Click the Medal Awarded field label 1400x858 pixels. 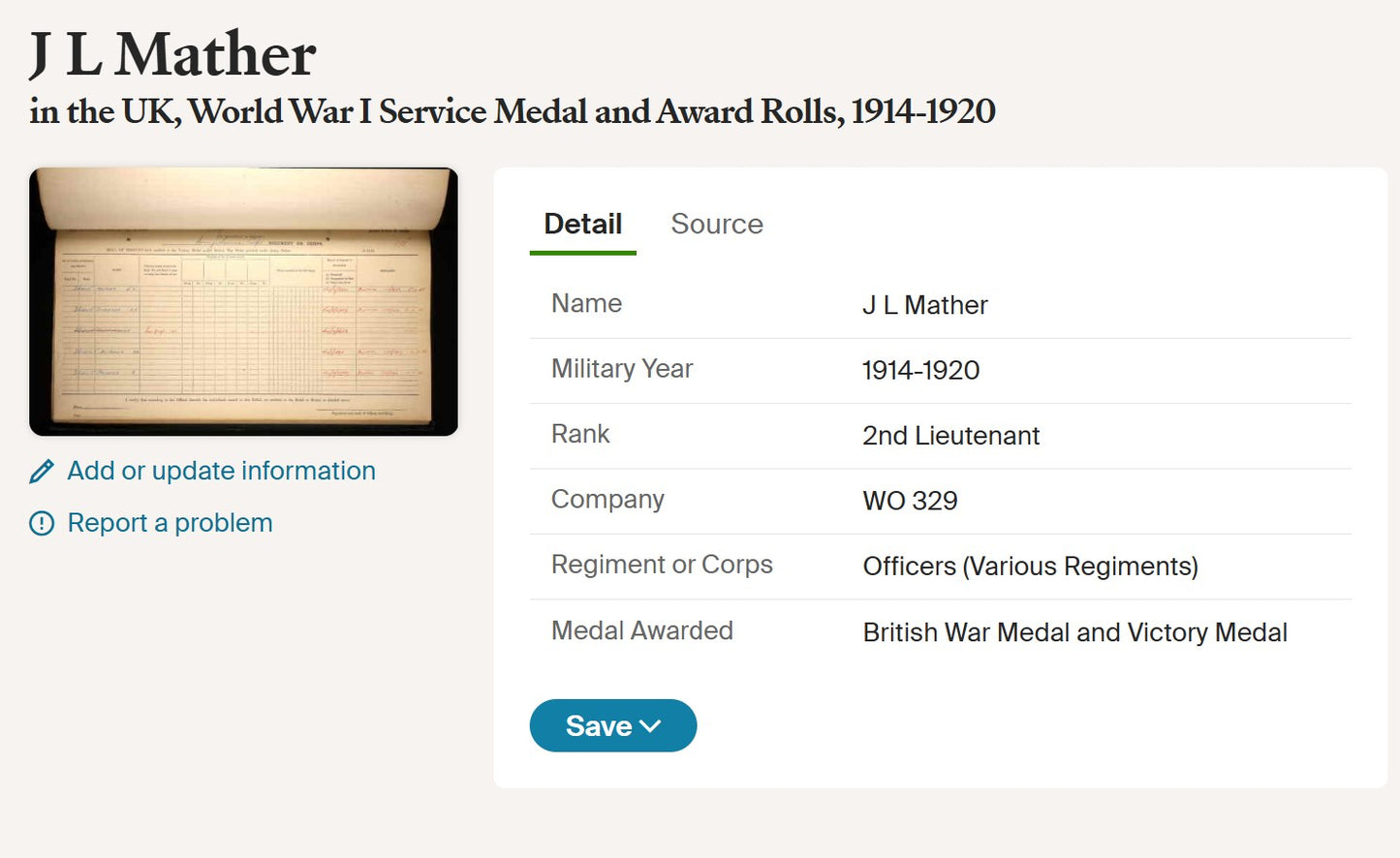[x=641, y=630]
